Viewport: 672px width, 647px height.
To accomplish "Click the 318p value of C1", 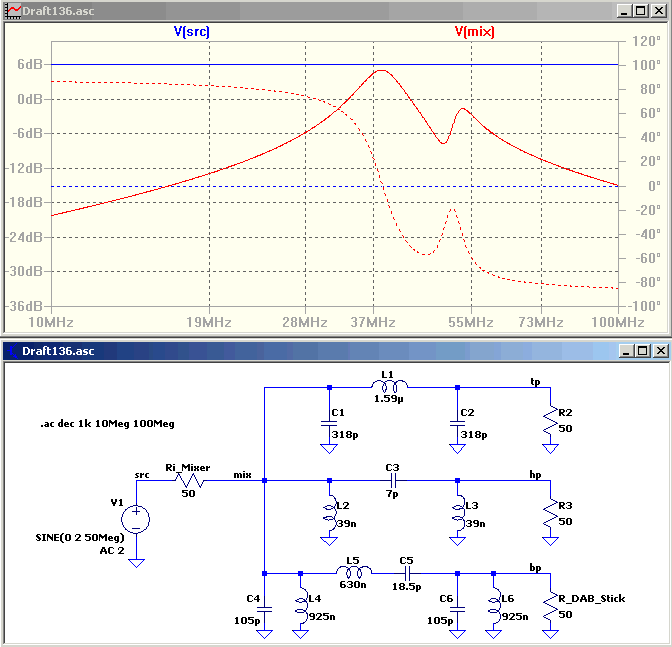I will tap(345, 435).
